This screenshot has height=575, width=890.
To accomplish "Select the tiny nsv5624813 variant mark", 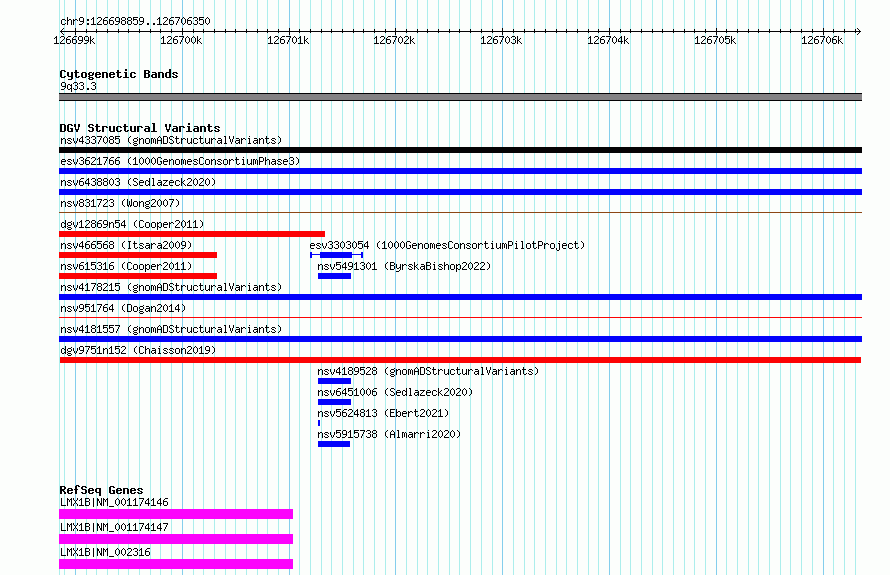I will click(319, 423).
